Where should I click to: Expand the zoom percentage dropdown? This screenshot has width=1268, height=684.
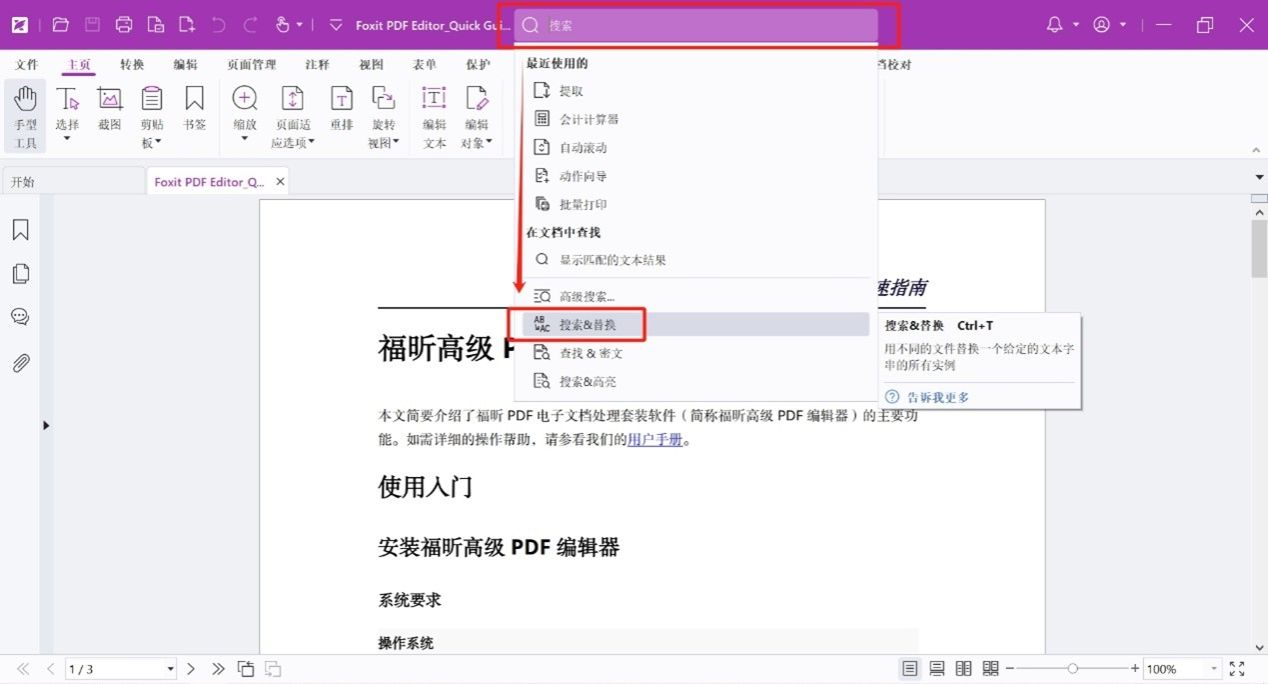click(x=1214, y=669)
